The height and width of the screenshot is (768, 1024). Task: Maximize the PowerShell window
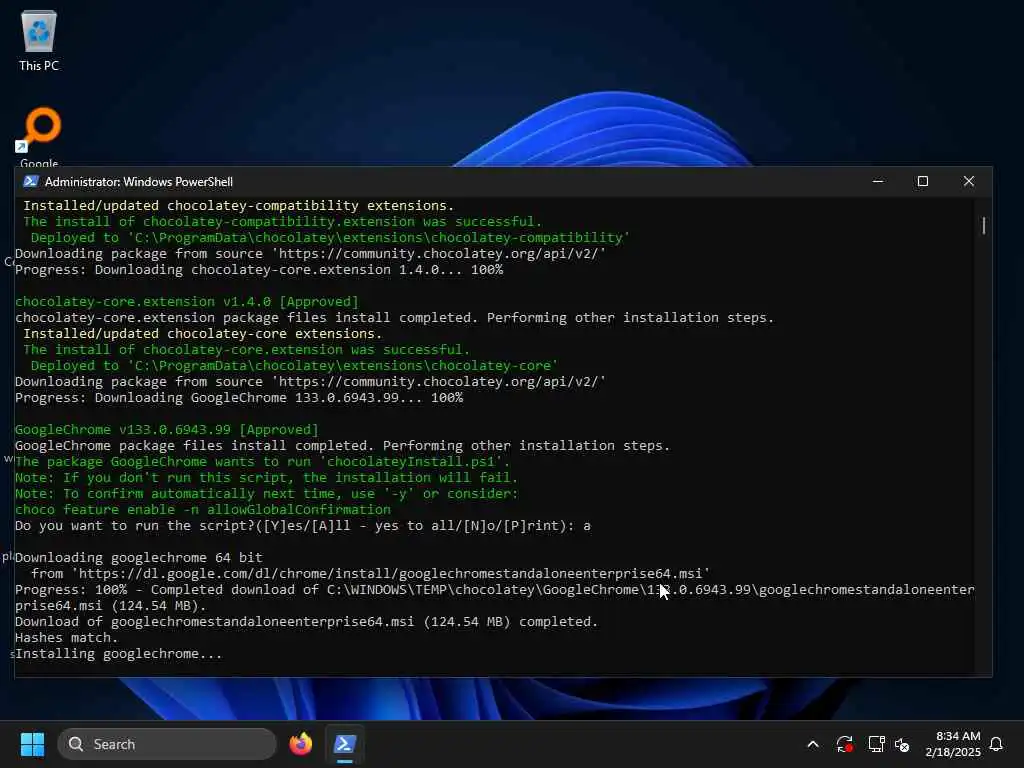(923, 182)
